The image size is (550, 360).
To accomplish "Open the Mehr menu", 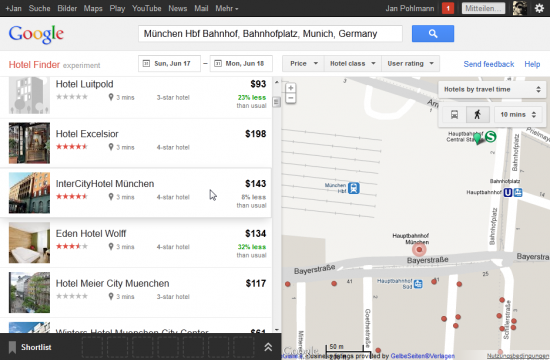I will tap(227, 8).
